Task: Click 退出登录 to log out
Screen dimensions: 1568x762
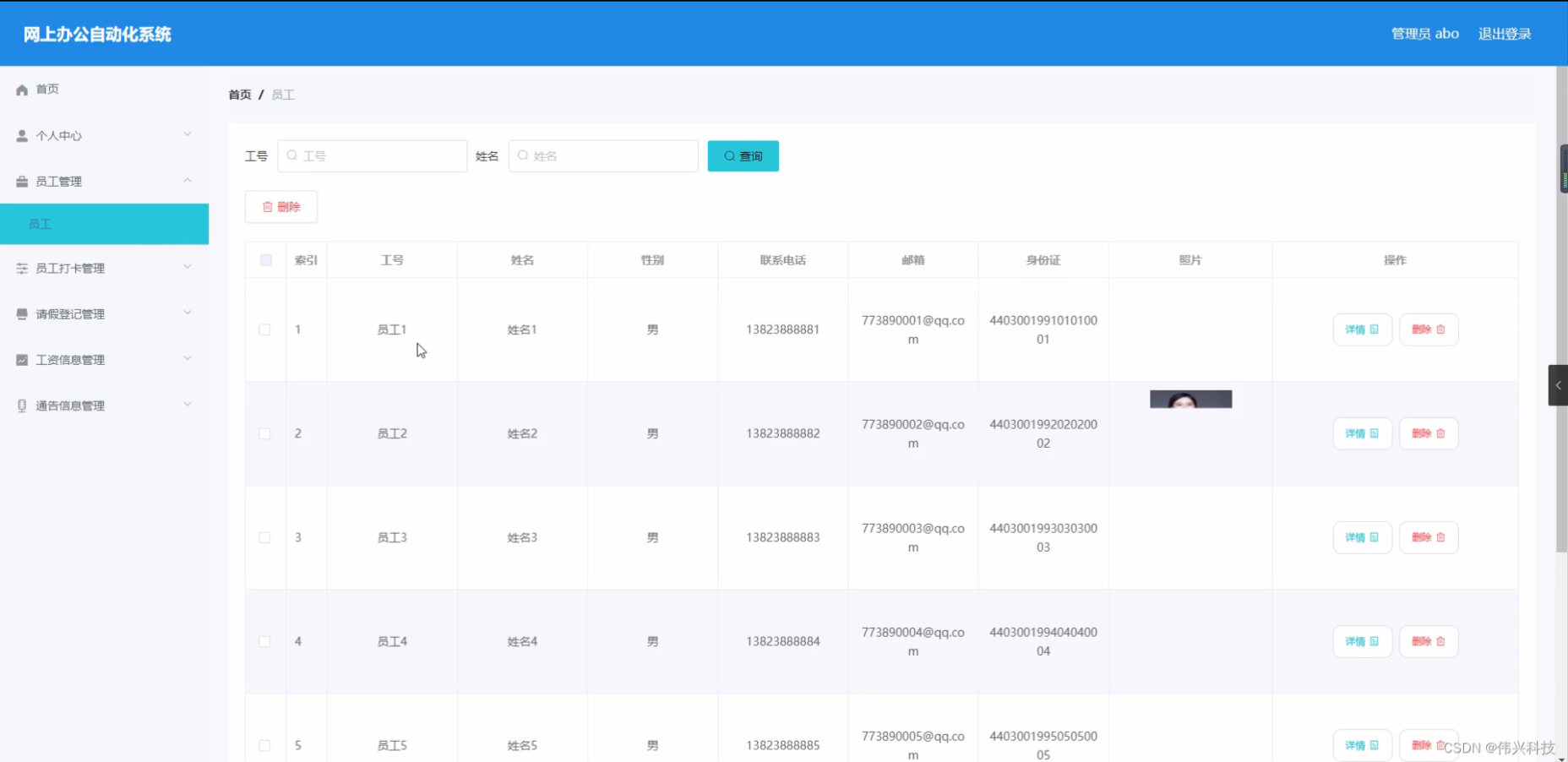Action: (1505, 34)
